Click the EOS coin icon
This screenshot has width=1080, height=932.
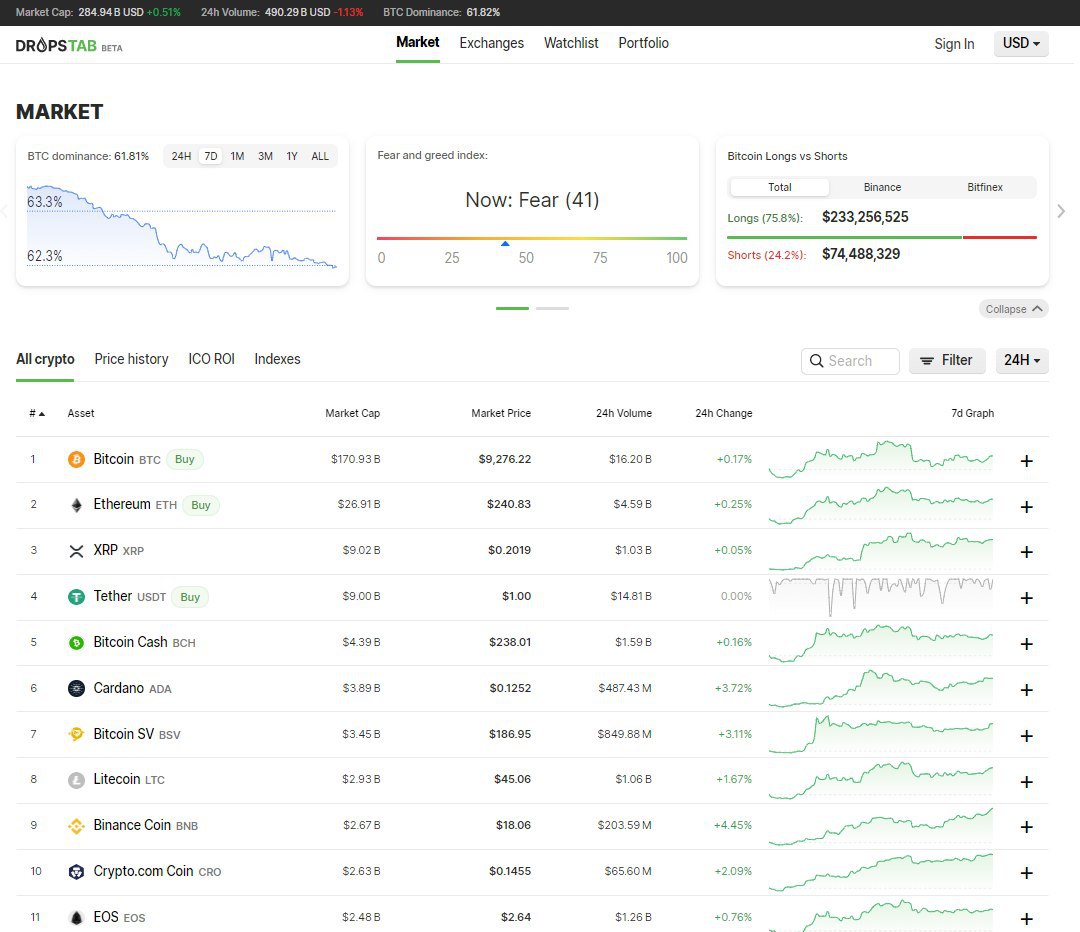coord(76,918)
